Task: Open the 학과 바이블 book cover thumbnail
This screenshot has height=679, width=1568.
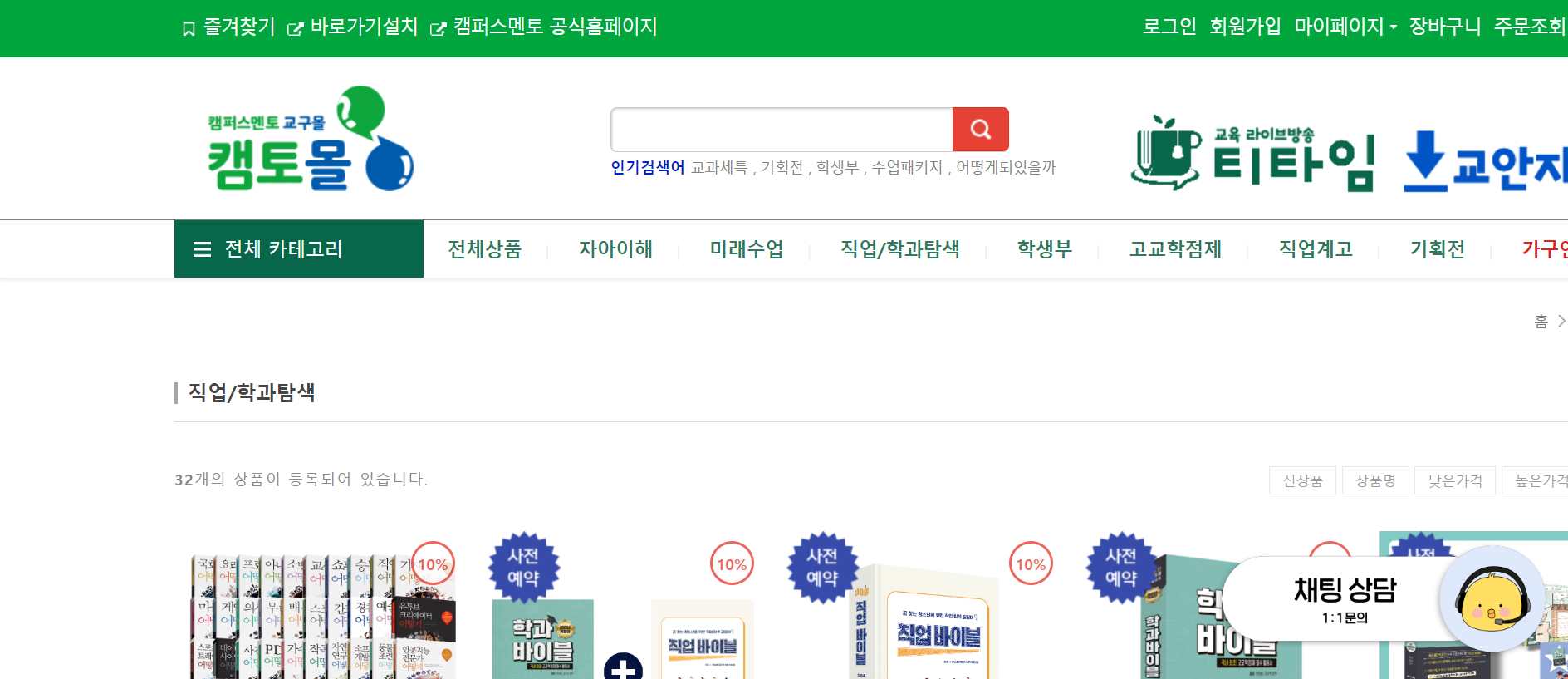Action: pos(543,639)
